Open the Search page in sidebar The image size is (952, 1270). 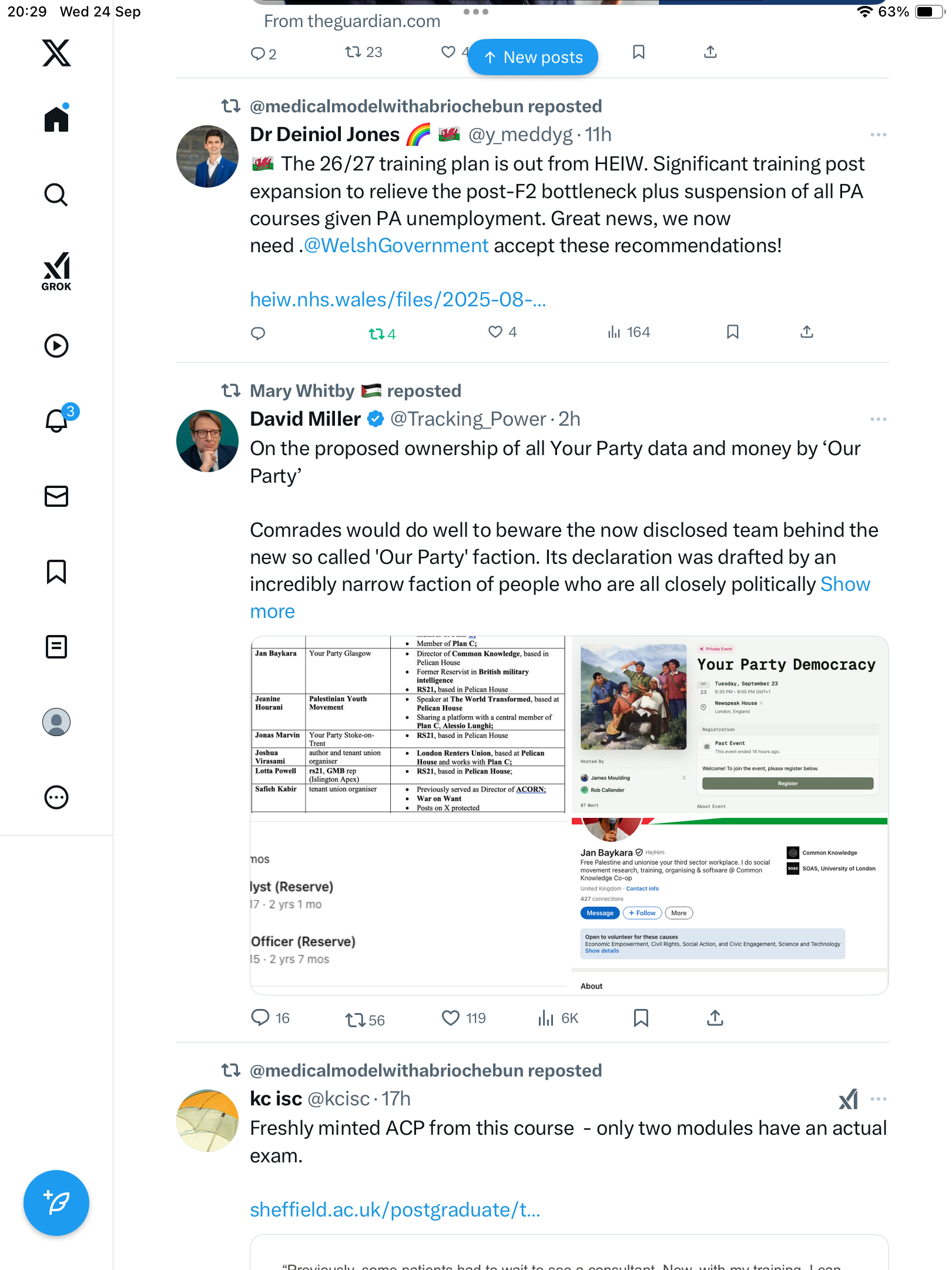click(x=56, y=195)
